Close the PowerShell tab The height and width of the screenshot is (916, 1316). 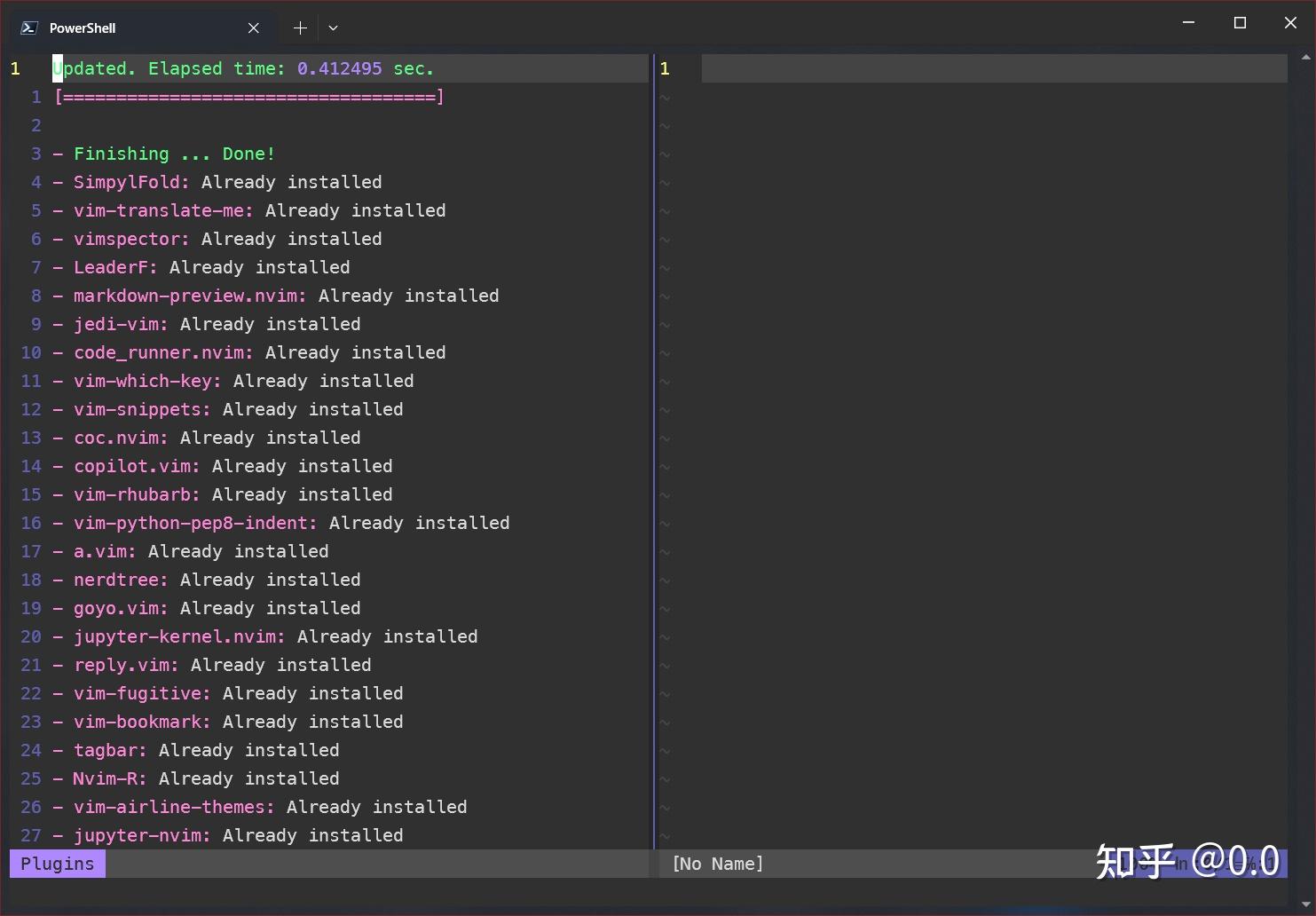253,28
